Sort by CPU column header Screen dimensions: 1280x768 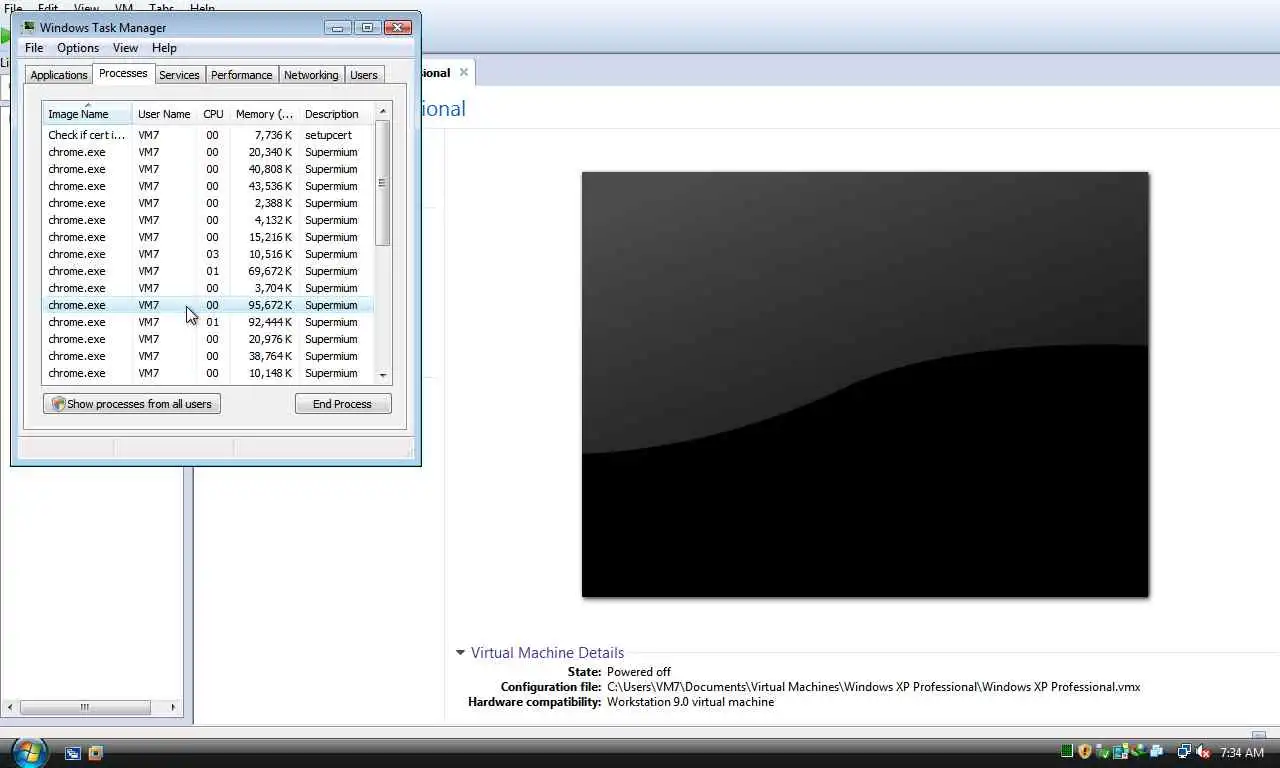(x=213, y=114)
